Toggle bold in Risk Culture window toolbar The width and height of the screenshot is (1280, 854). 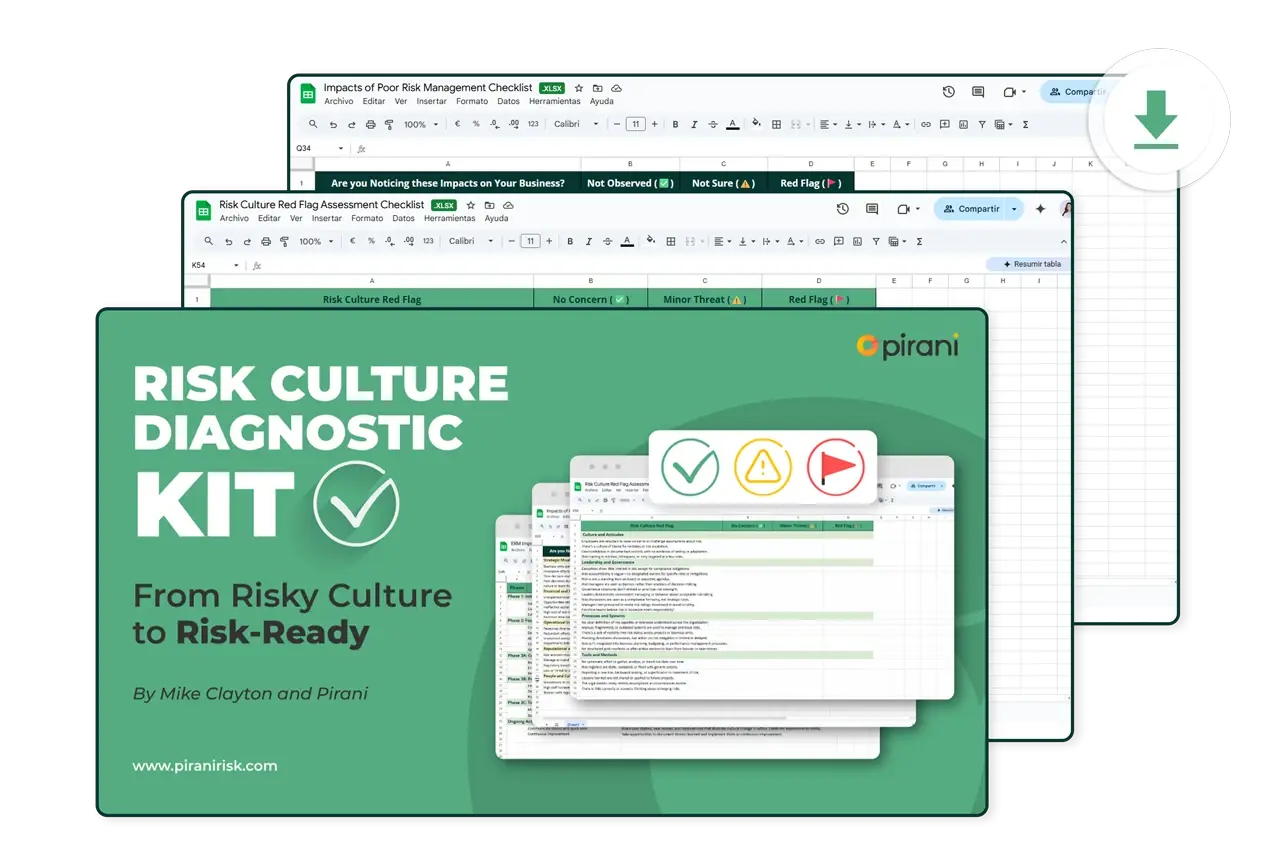click(x=570, y=241)
